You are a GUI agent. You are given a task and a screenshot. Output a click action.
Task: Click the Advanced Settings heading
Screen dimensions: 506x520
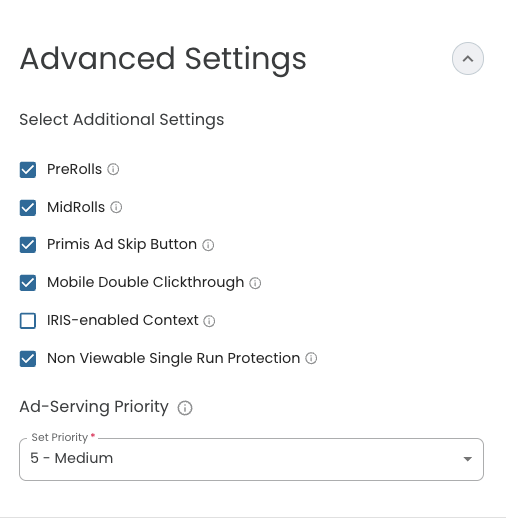click(163, 60)
